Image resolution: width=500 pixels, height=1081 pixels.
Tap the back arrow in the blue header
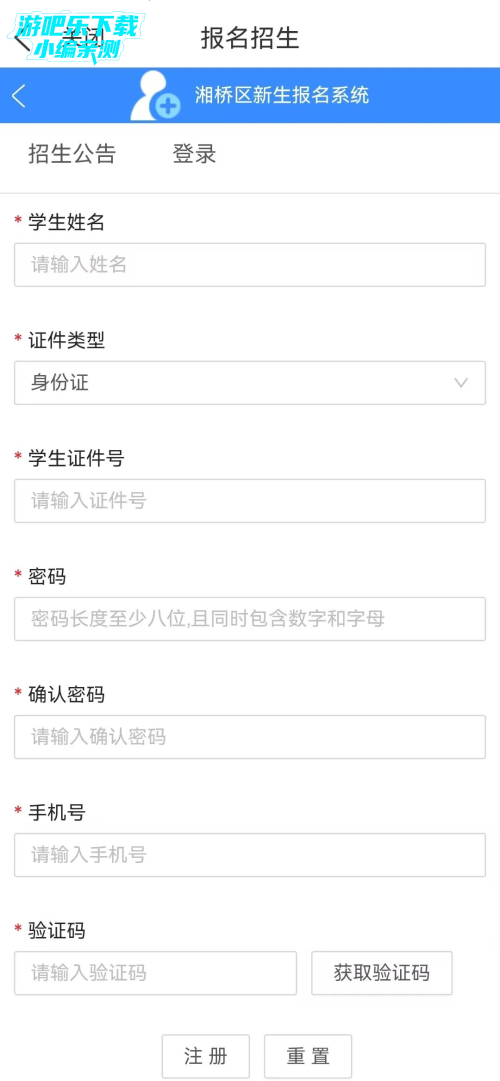[19, 96]
